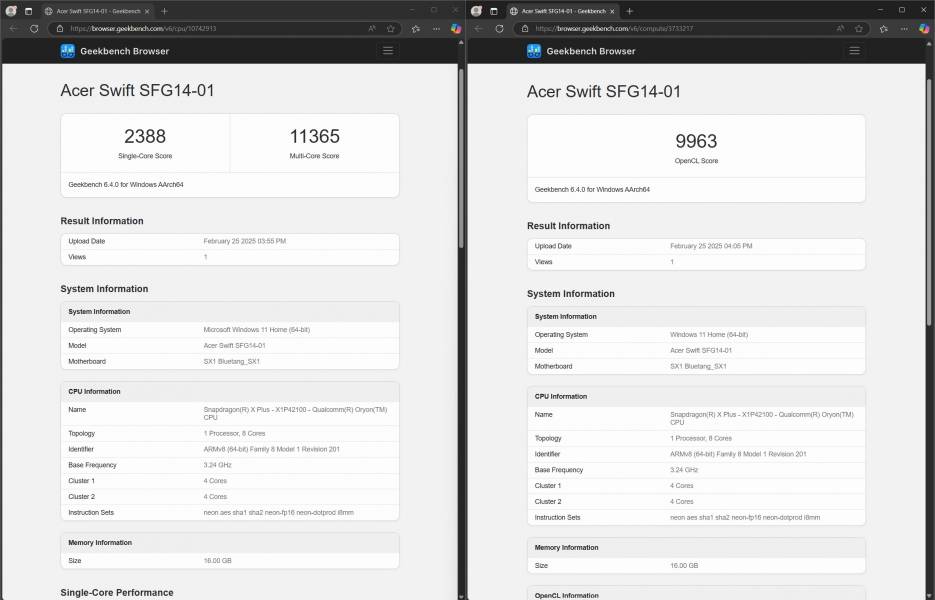Viewport: 935px width, 600px height.
Task: Click the upload date 'February 25 2025 03:55 PM'
Action: 244,241
